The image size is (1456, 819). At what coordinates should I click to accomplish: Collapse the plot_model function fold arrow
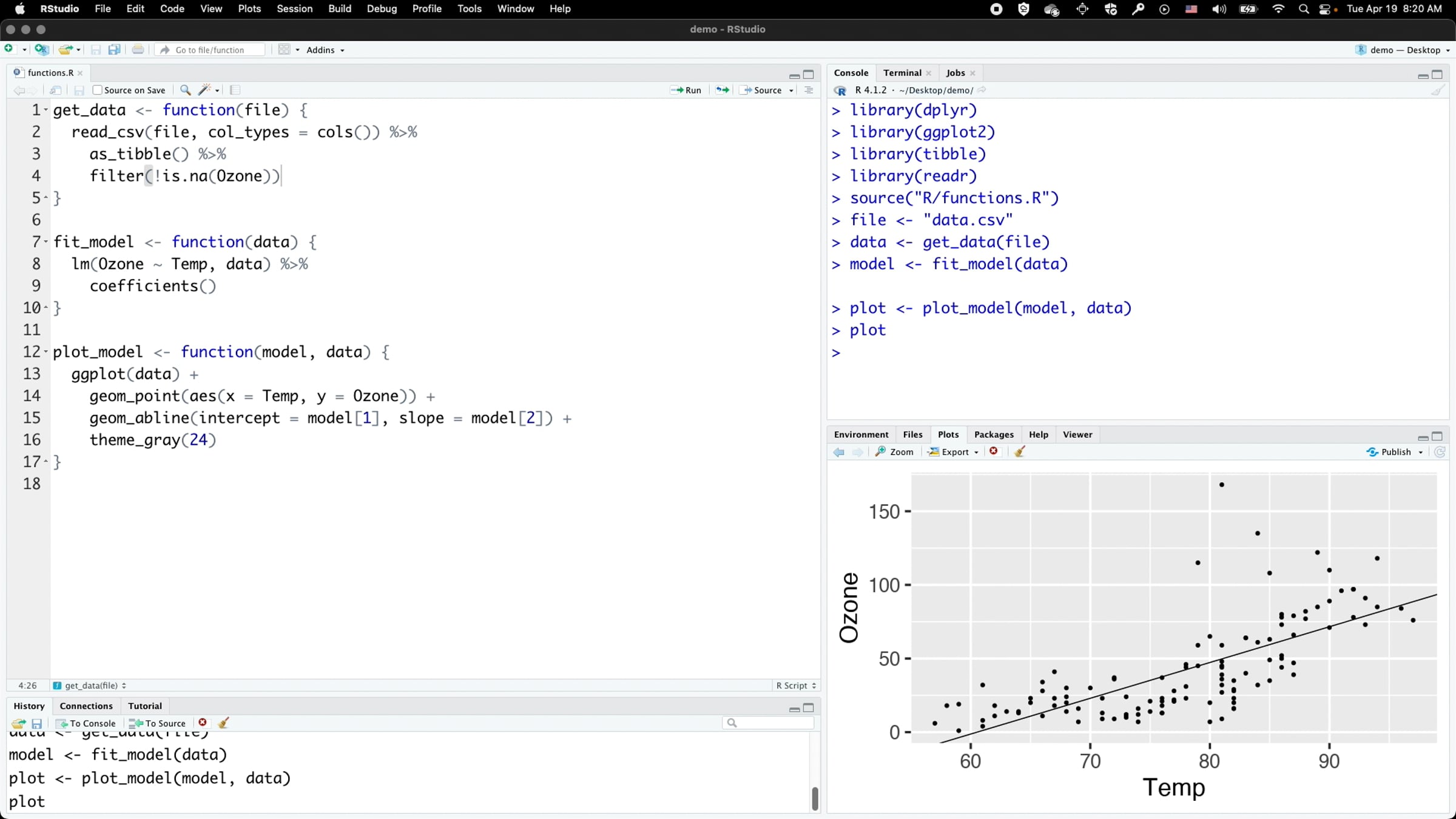(x=45, y=351)
